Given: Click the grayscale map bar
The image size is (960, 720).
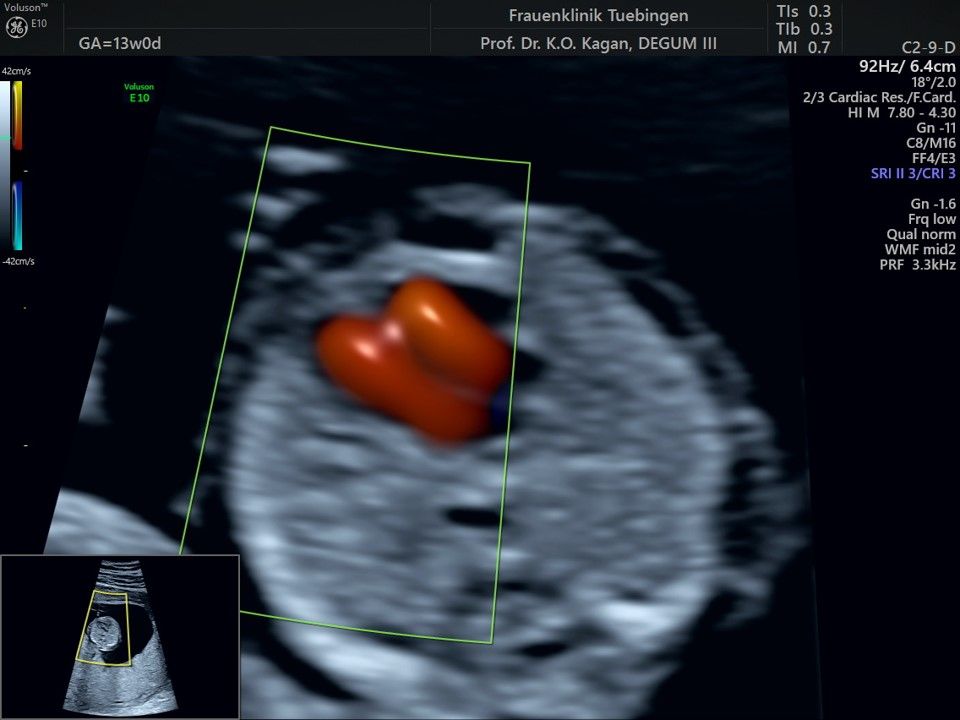Looking at the screenshot, I should pyautogui.click(x=5, y=165).
